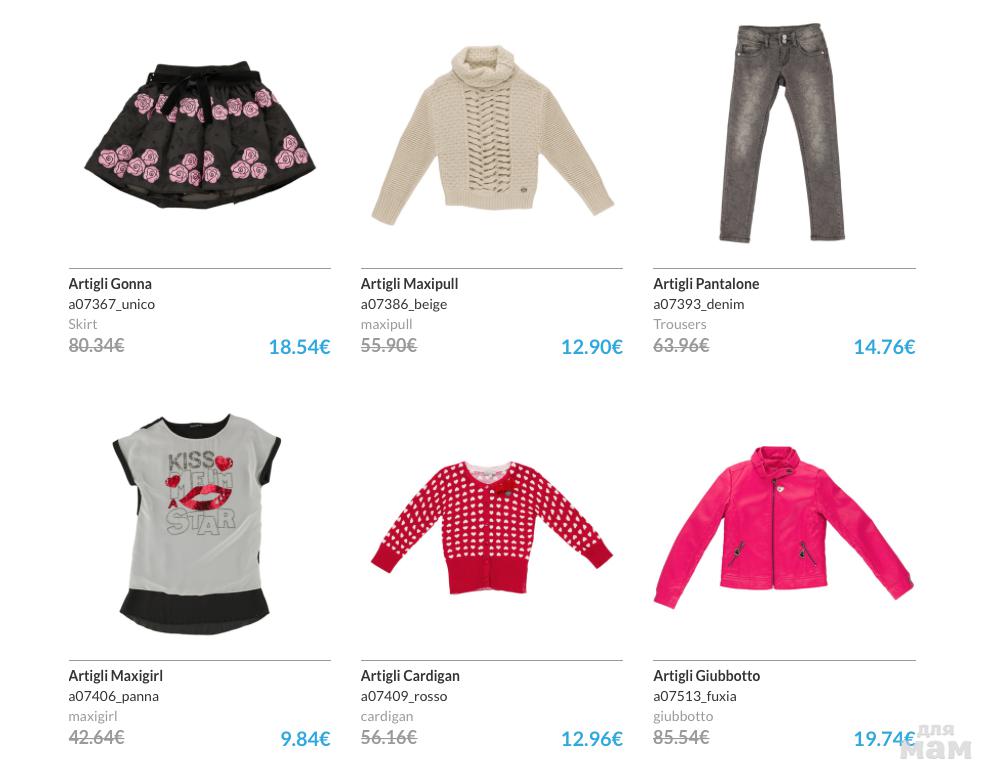The width and height of the screenshot is (987, 774).
Task: Click the 9.84€ maxigirl price
Action: tap(305, 739)
